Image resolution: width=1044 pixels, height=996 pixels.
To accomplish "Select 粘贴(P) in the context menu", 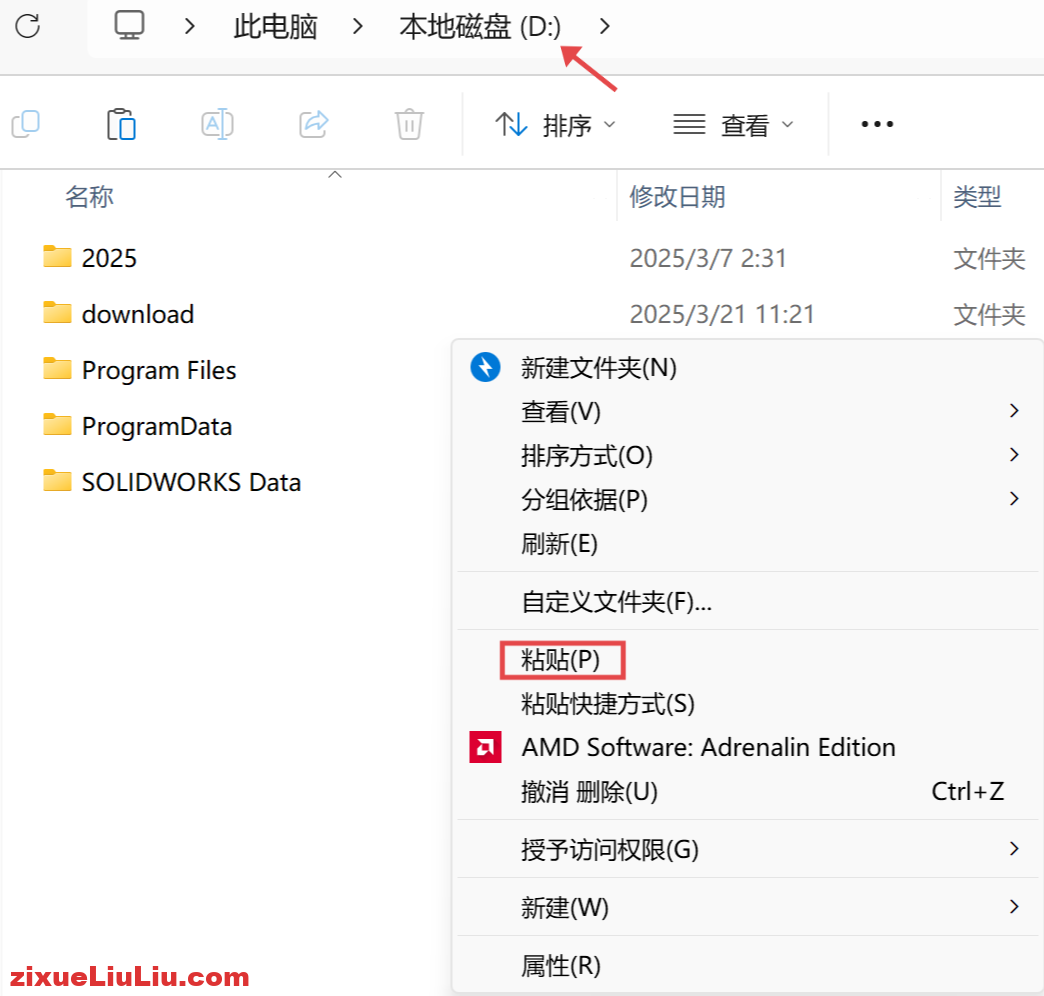I will coord(562,660).
